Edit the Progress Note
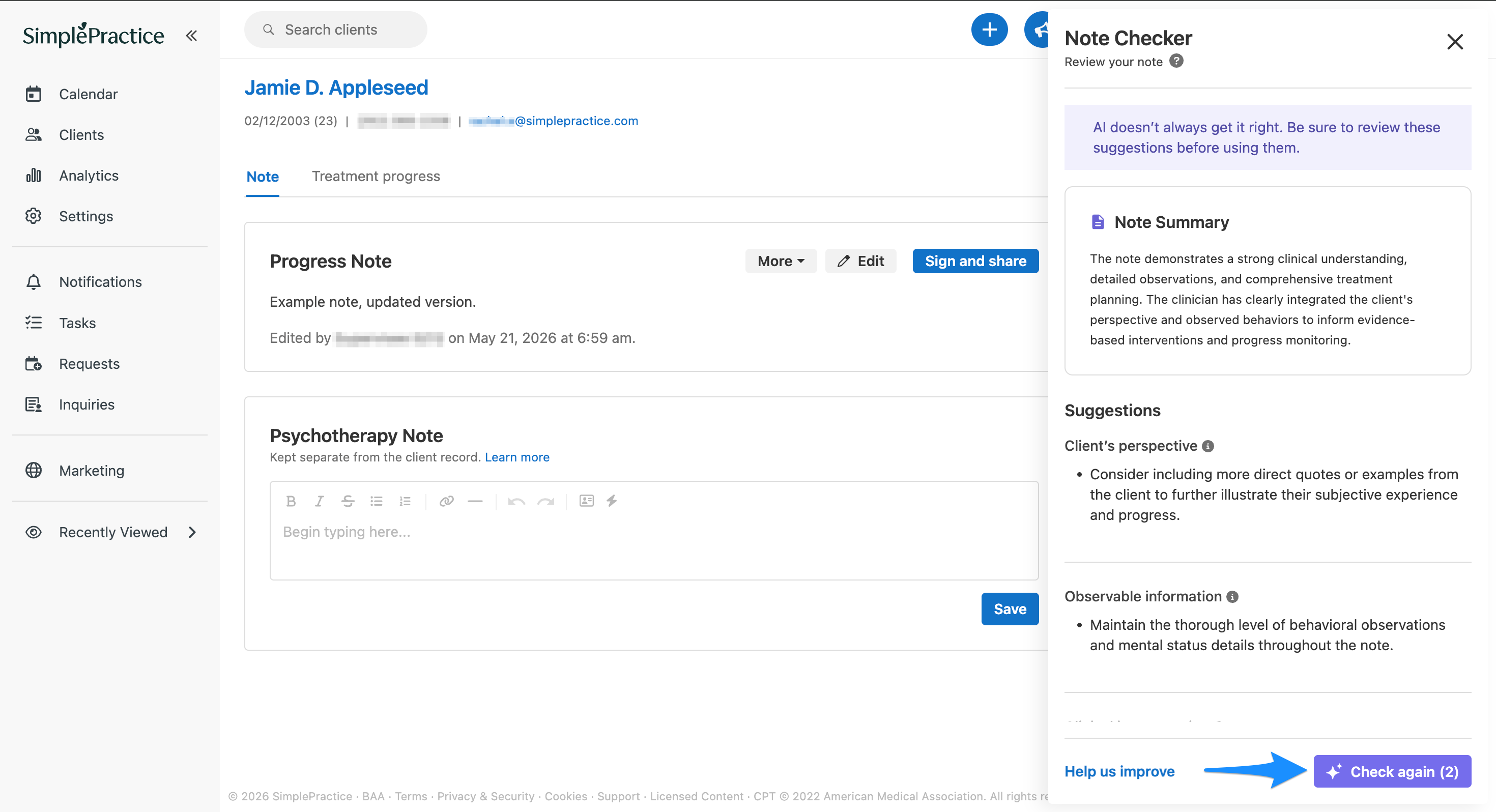 860,261
